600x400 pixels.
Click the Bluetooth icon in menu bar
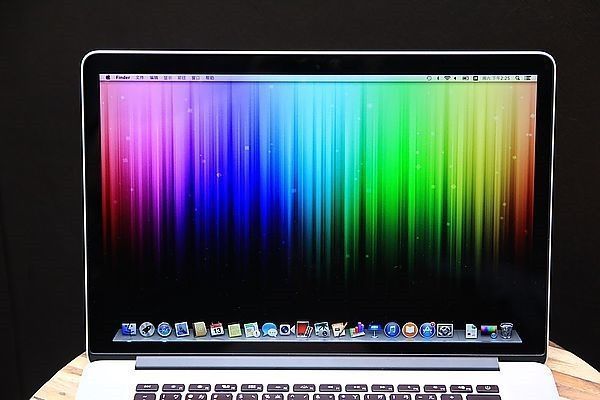tap(439, 78)
